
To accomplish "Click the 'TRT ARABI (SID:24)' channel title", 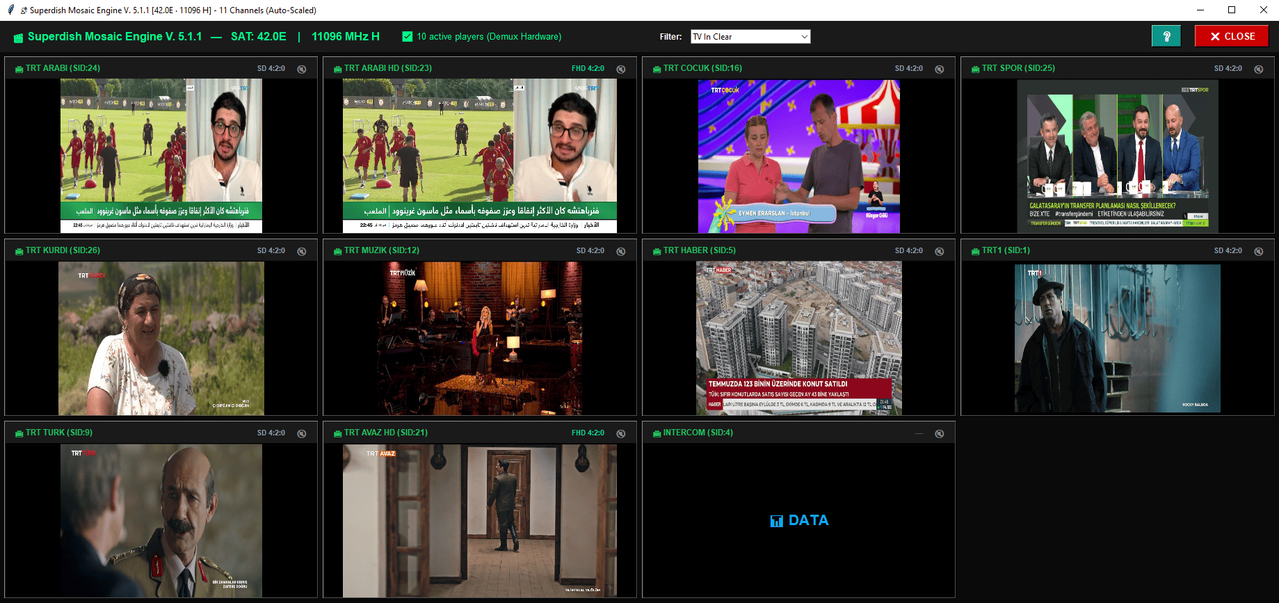I will [63, 69].
